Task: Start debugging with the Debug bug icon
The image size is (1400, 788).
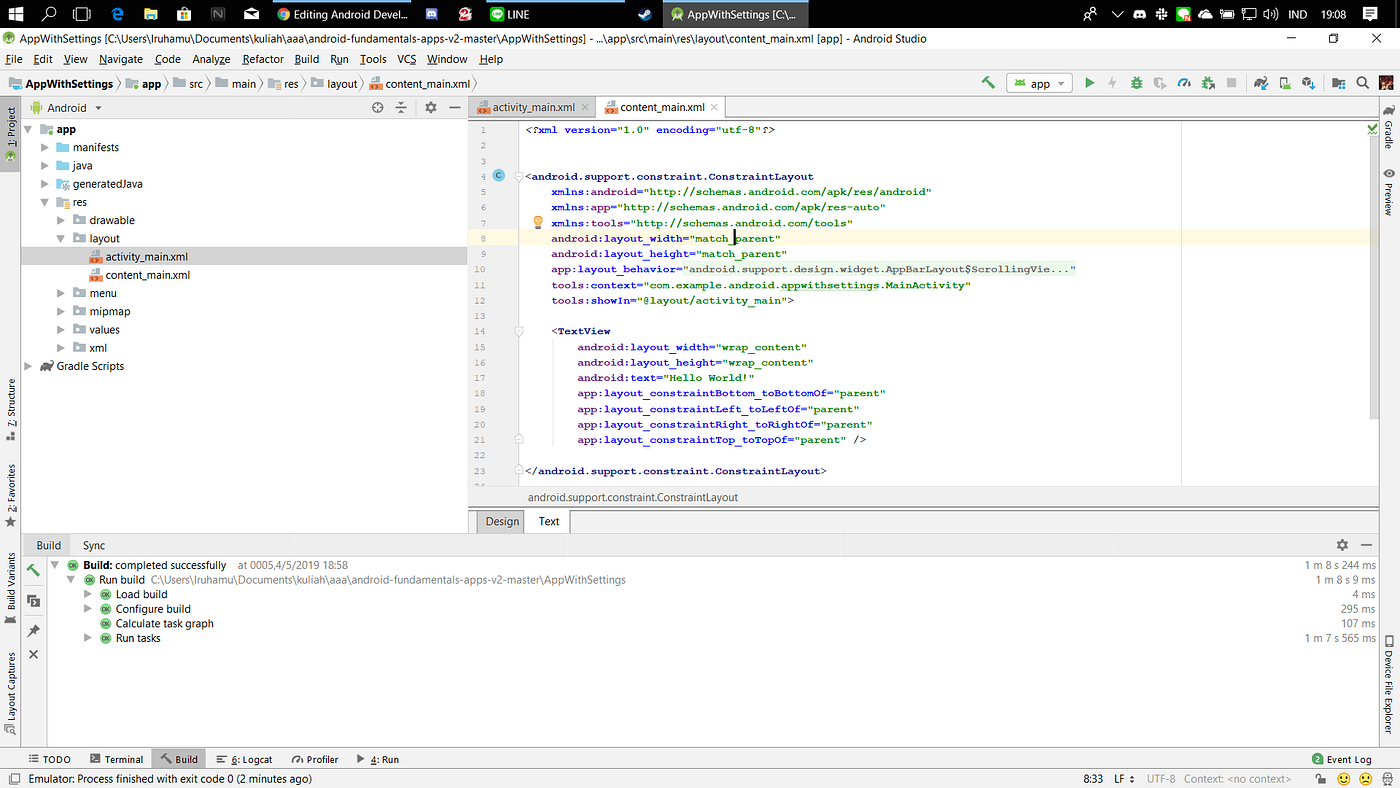Action: point(1136,84)
